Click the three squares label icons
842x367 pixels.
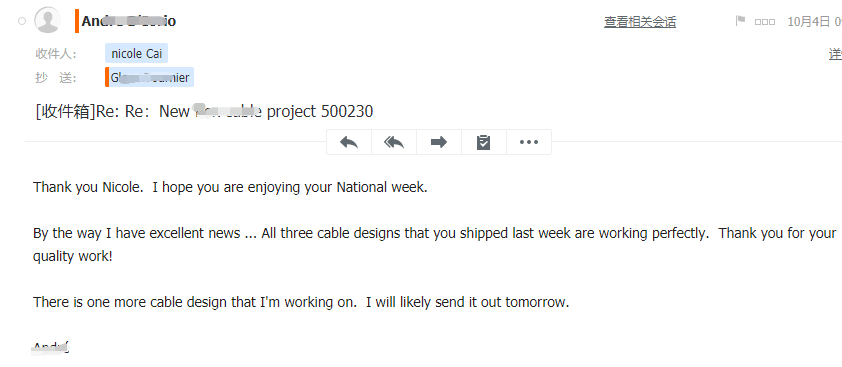pyautogui.click(x=765, y=22)
